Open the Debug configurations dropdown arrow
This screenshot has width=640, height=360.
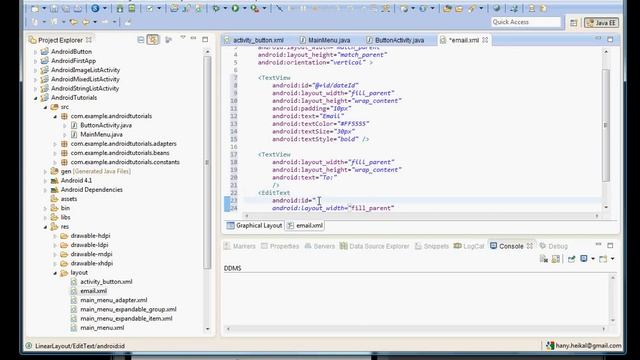[x=225, y=9]
